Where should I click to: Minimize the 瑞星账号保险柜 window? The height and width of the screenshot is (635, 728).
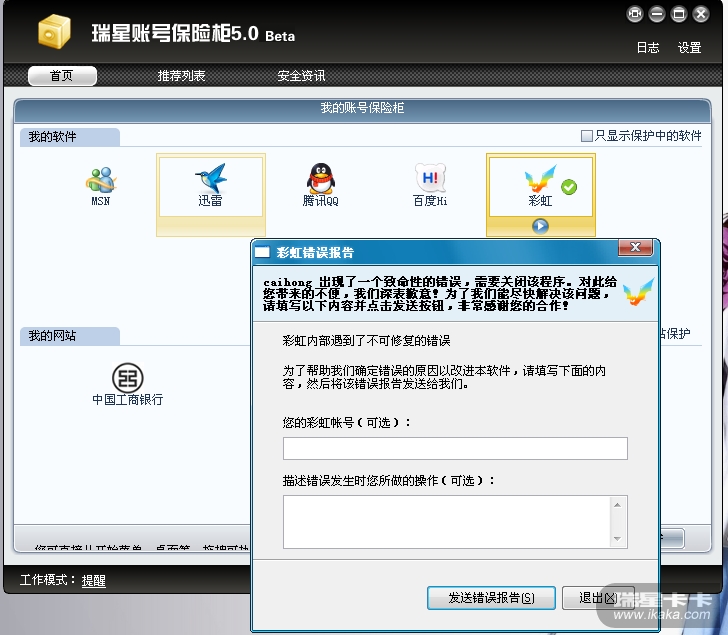(x=656, y=14)
